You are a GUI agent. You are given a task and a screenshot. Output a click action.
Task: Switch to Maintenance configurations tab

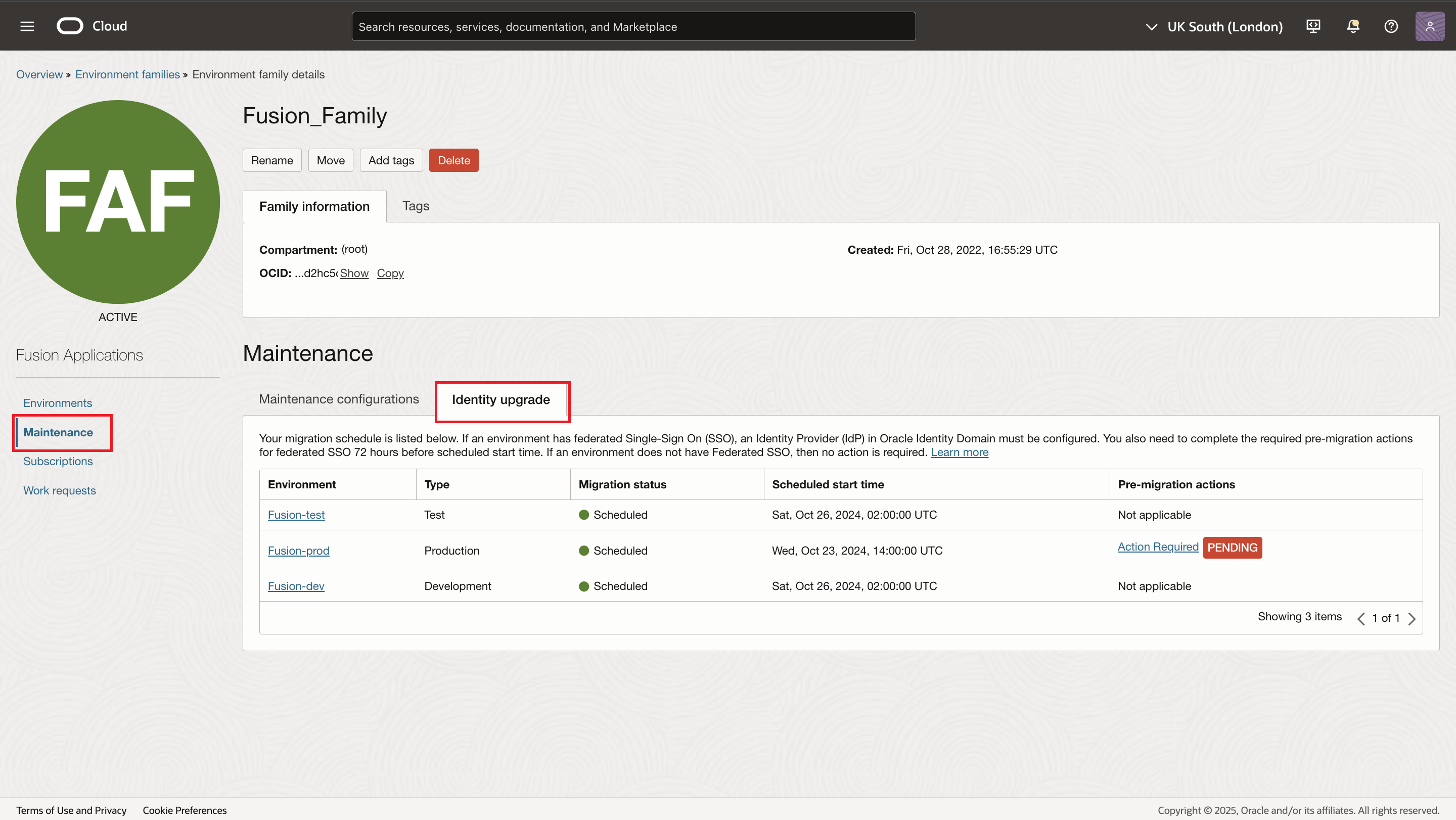tap(339, 399)
